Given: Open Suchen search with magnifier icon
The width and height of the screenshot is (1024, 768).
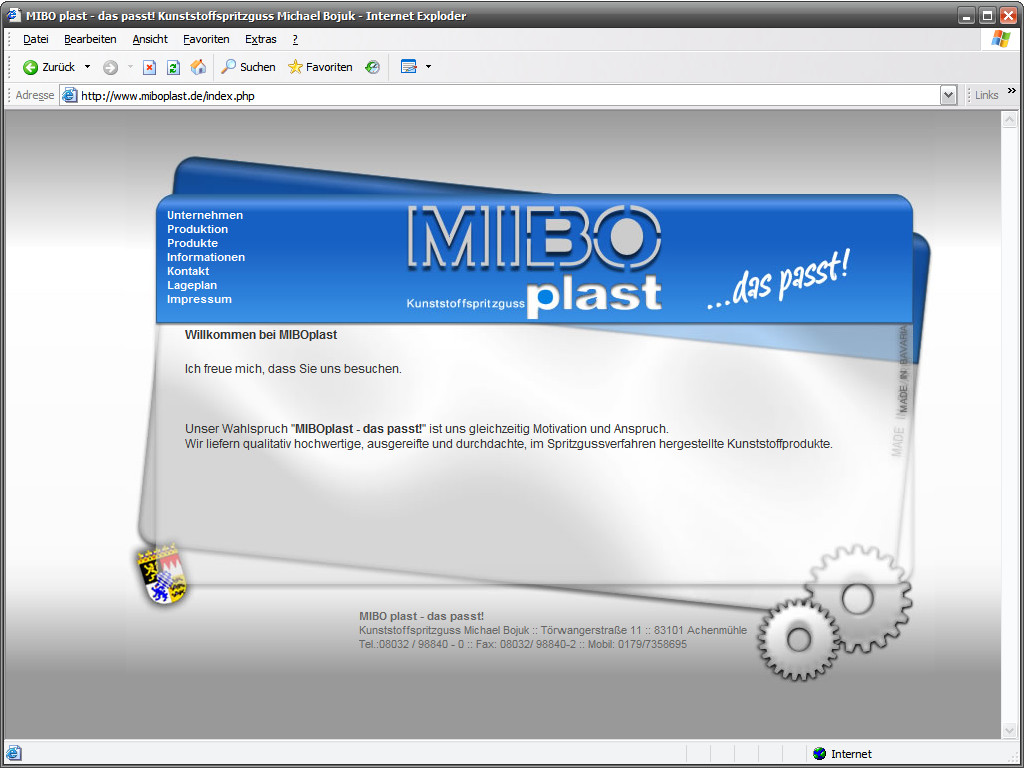Looking at the screenshot, I should point(248,67).
